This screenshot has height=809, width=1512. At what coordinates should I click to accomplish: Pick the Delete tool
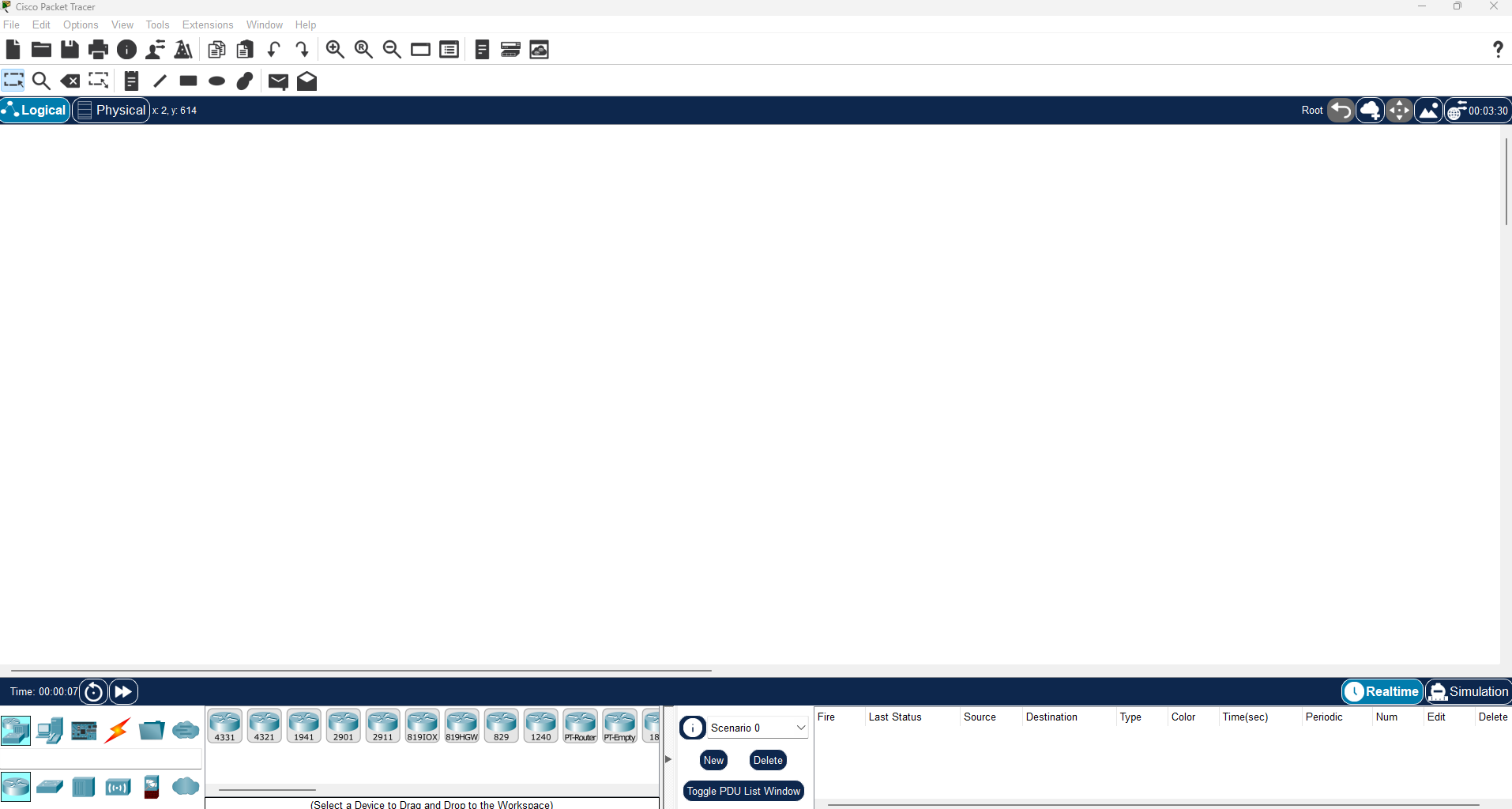click(70, 81)
